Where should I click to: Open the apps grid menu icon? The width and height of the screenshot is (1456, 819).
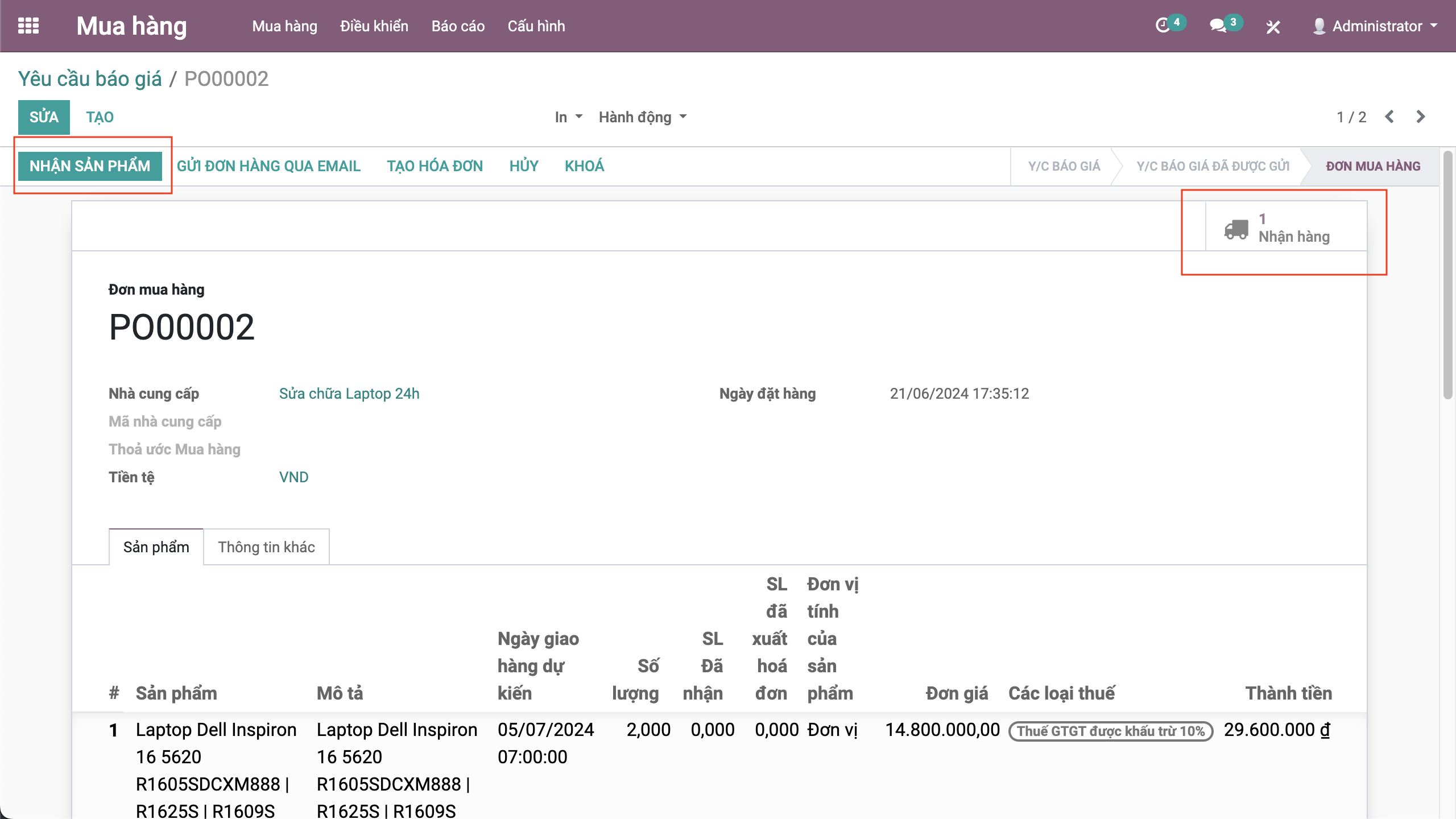click(x=28, y=26)
